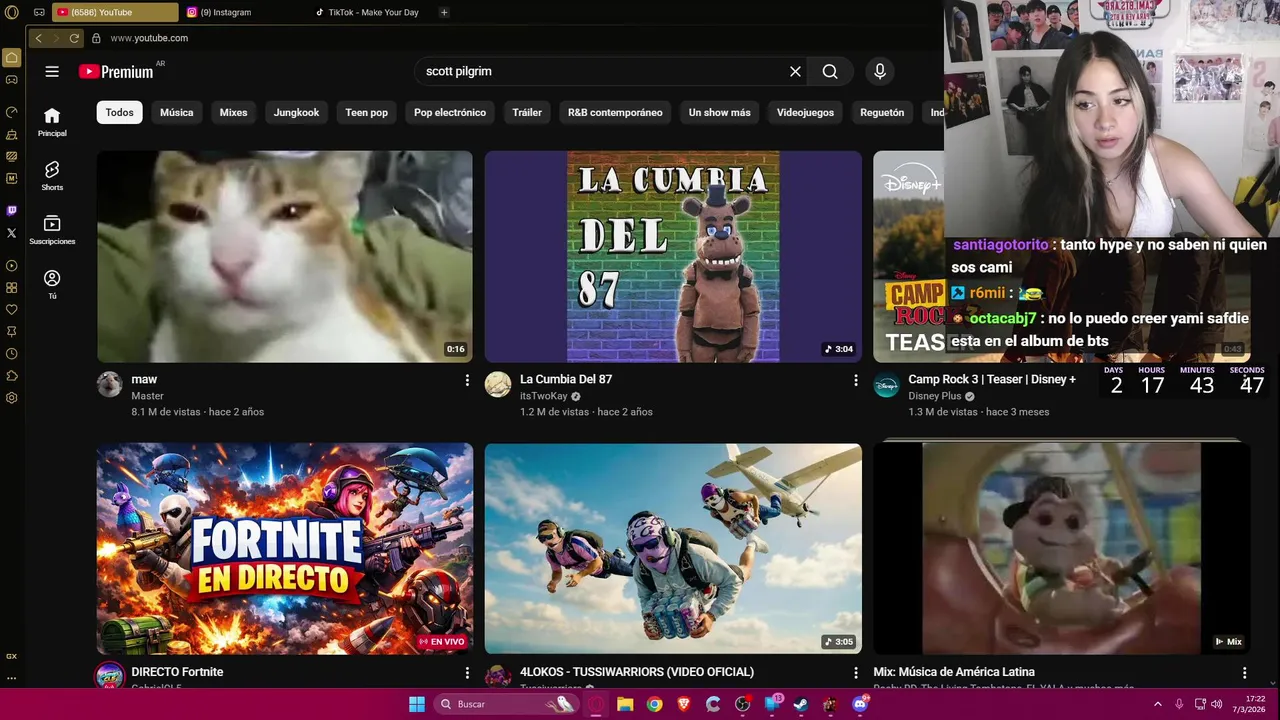Filter by Teen pop chip
Viewport: 1280px width, 720px height.
pyautogui.click(x=366, y=112)
